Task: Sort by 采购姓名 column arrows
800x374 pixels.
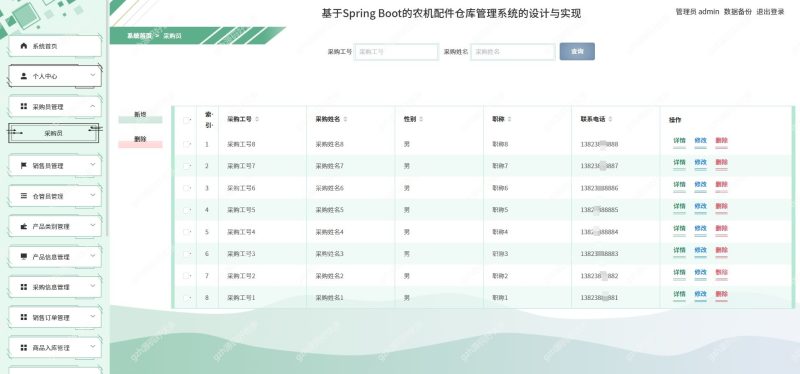Action: pos(345,119)
